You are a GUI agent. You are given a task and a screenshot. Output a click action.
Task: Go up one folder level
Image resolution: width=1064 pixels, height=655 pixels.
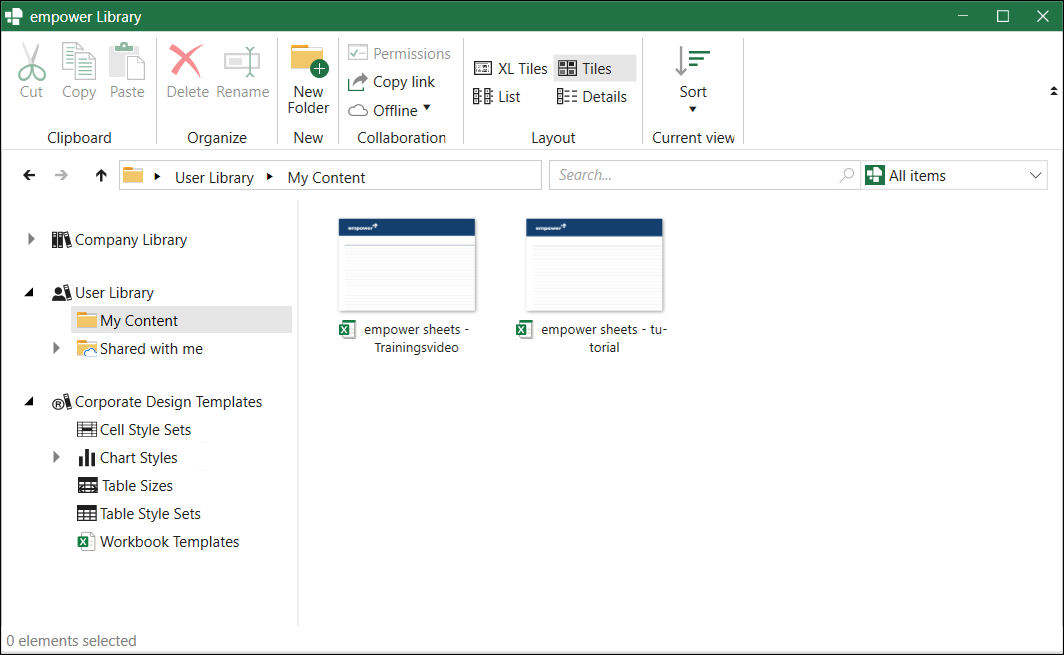point(101,175)
